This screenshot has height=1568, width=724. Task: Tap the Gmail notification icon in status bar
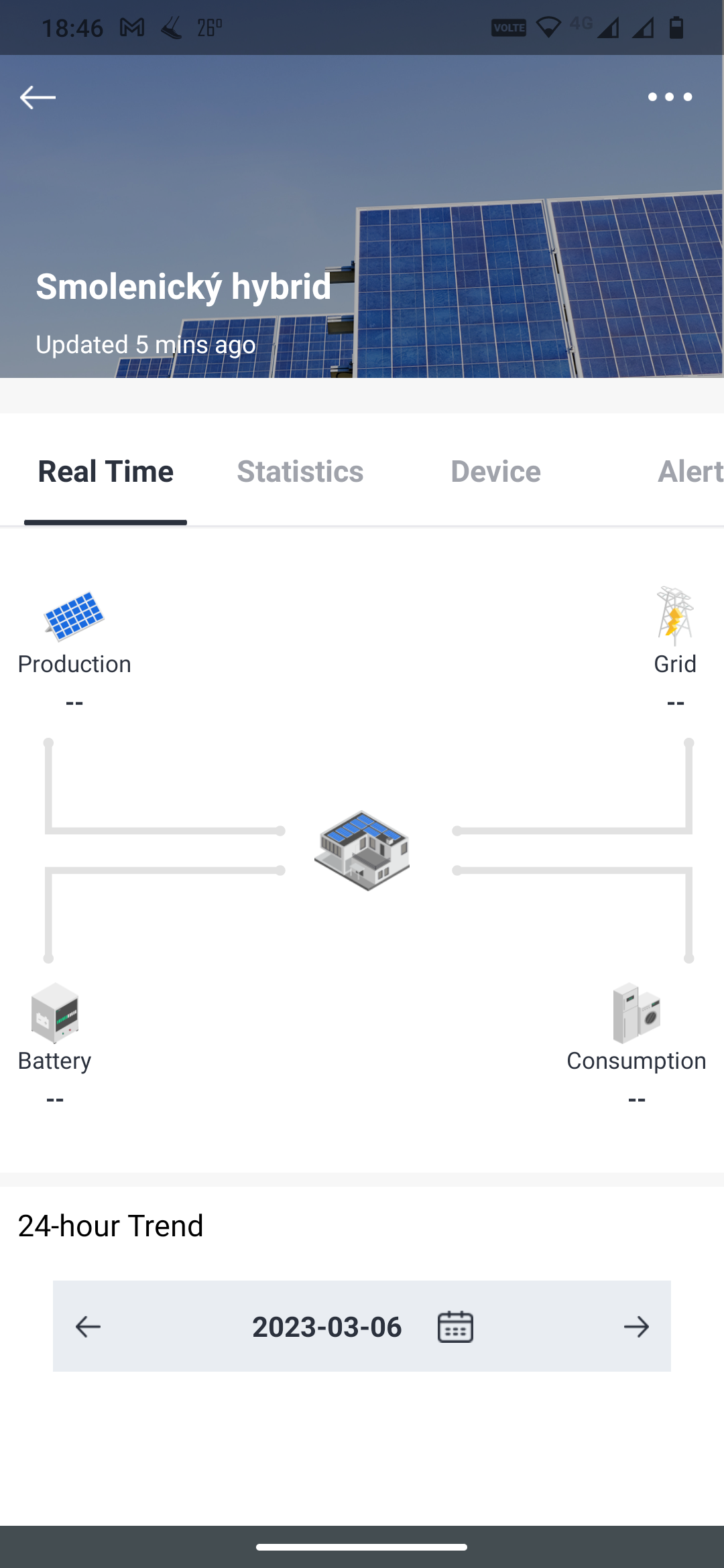(x=132, y=27)
